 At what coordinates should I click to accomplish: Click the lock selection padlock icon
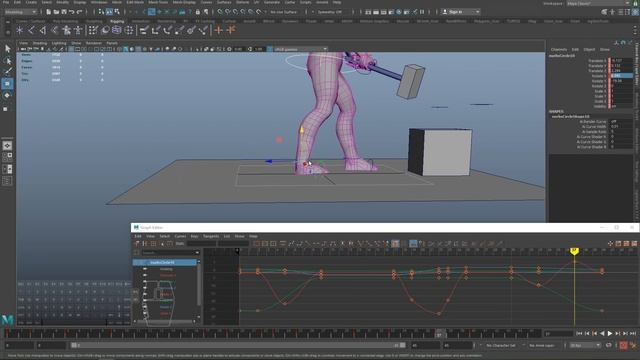click(x=198, y=12)
